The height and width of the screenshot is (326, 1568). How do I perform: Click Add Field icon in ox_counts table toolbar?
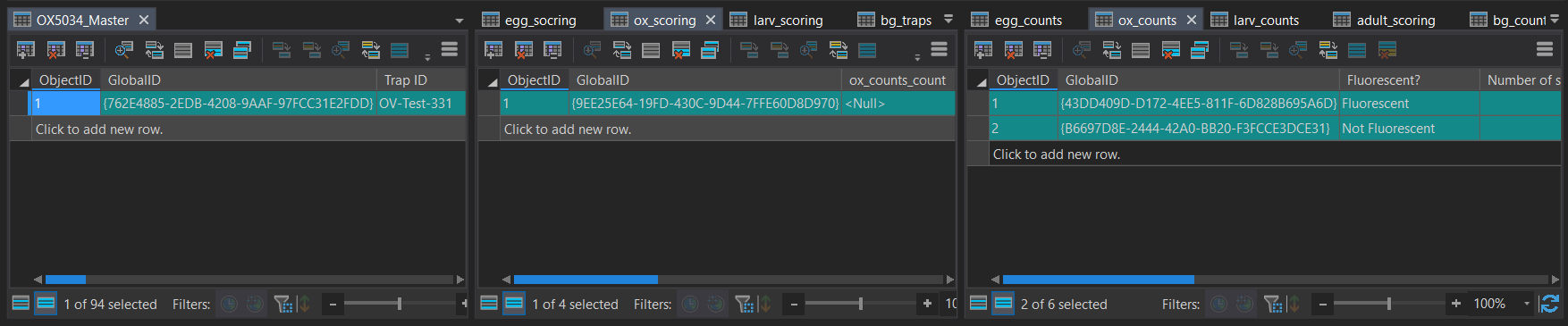click(983, 50)
